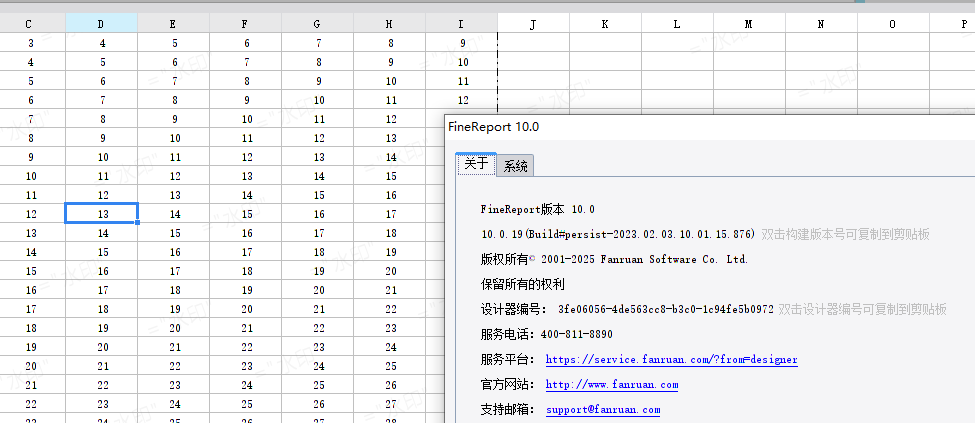Click the build number 10.0.19(Build#persist-2023...) text
Screen dimensions: 975x423
pos(618,235)
